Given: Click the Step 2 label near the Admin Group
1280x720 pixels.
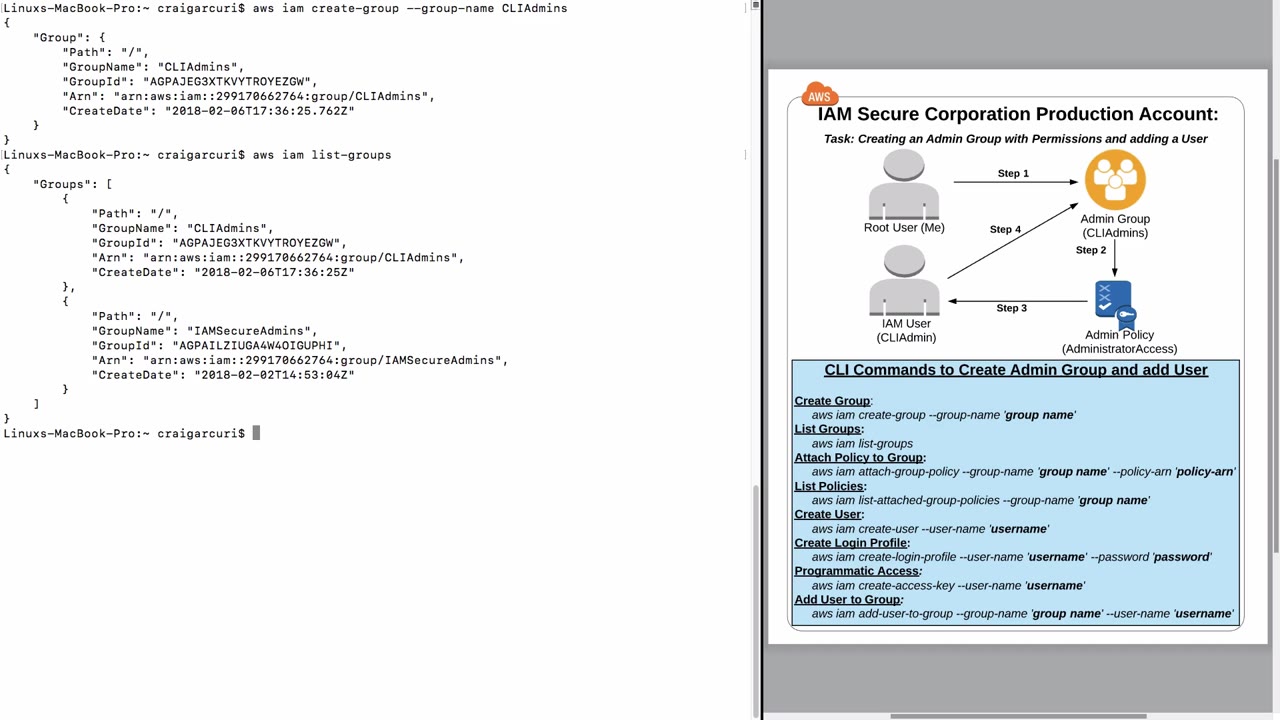Looking at the screenshot, I should pyautogui.click(x=1091, y=250).
